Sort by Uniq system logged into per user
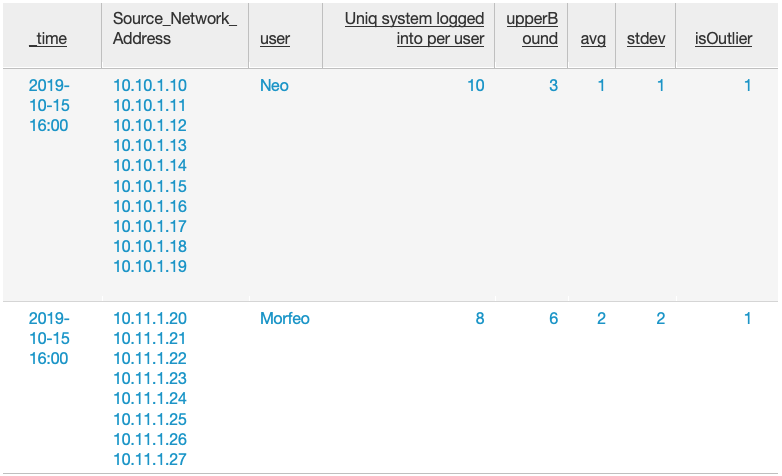Image resolution: width=782 pixels, height=476 pixels. (414, 28)
